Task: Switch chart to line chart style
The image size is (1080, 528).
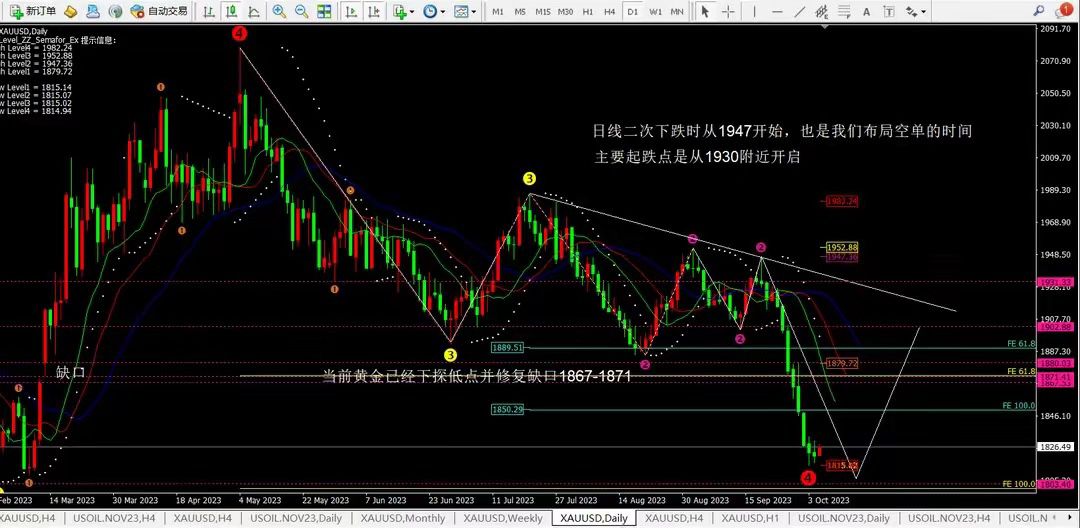Action: click(254, 12)
